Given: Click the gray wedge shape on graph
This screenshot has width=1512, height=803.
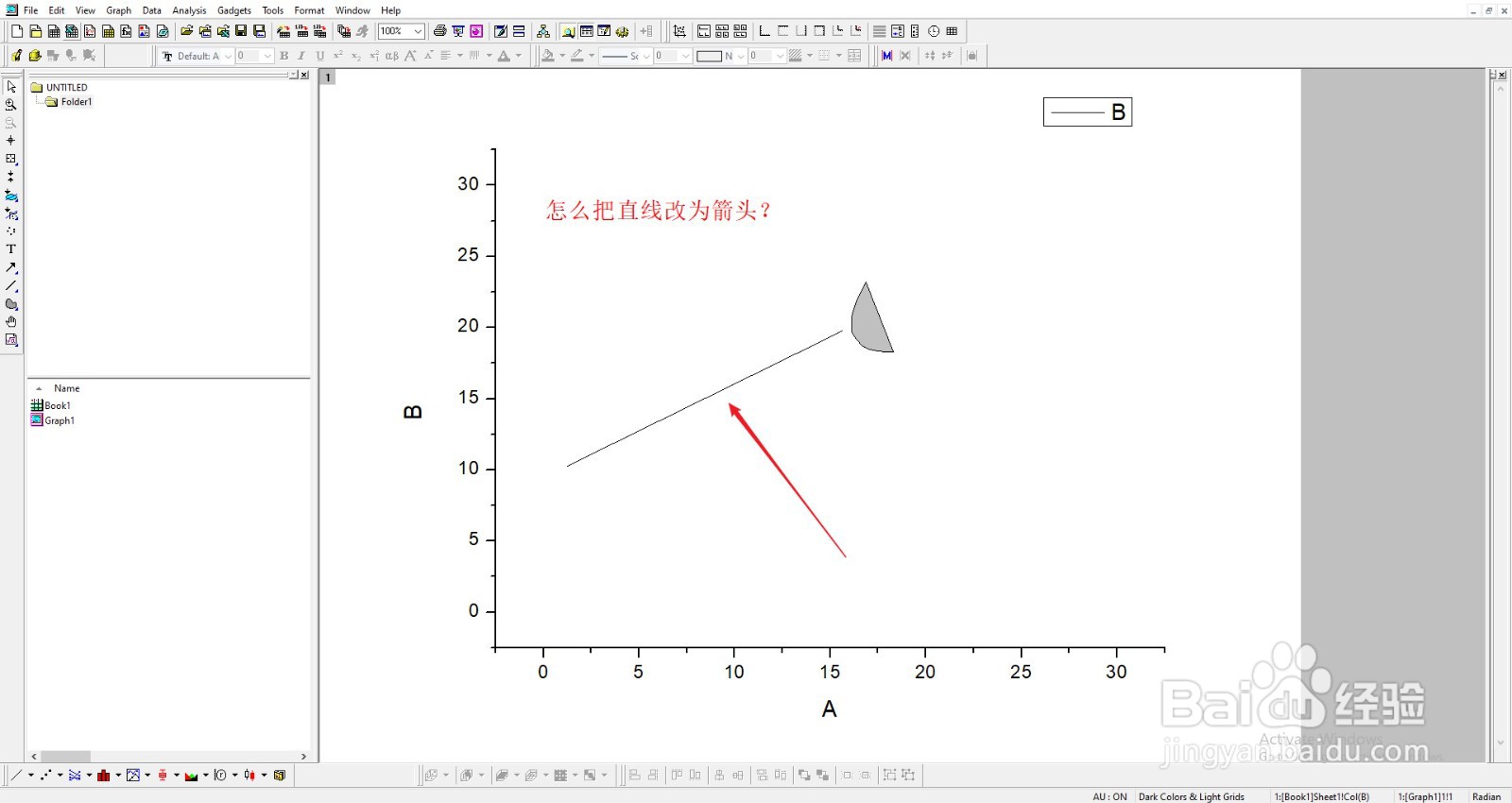Looking at the screenshot, I should [870, 321].
